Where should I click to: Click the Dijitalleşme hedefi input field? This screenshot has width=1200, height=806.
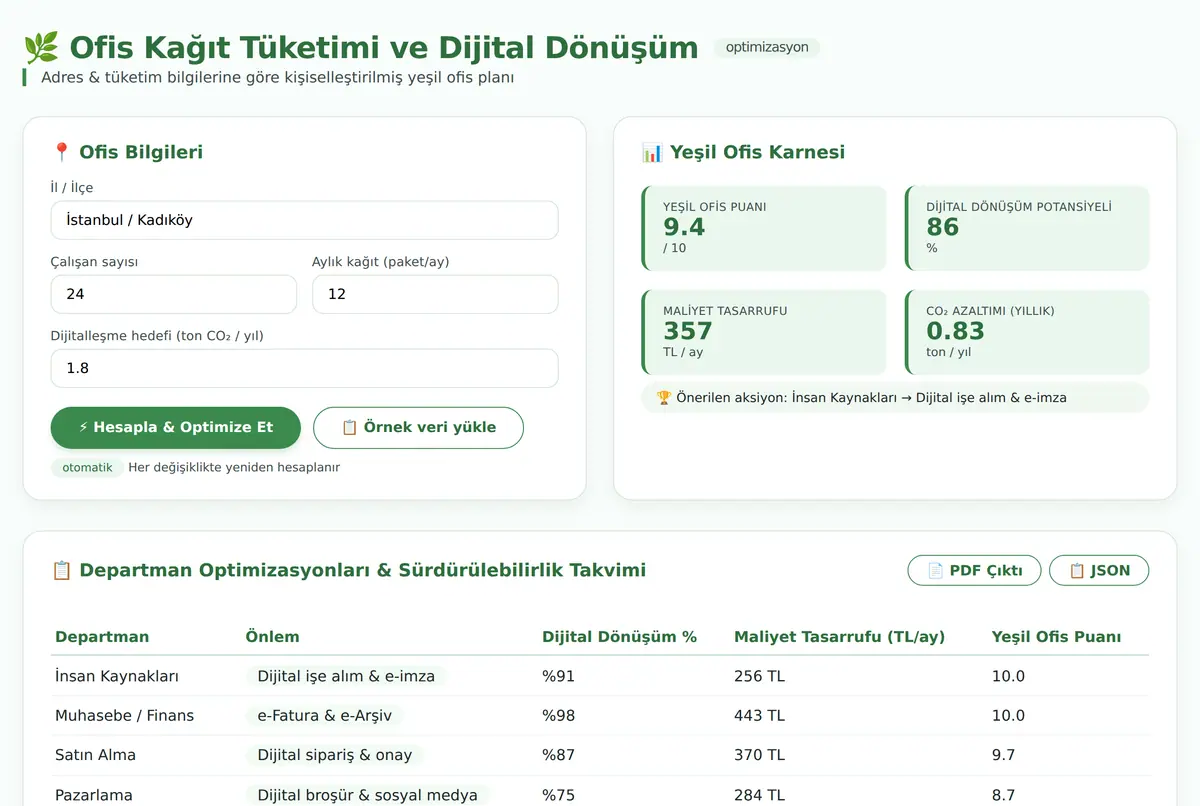pyautogui.click(x=304, y=368)
